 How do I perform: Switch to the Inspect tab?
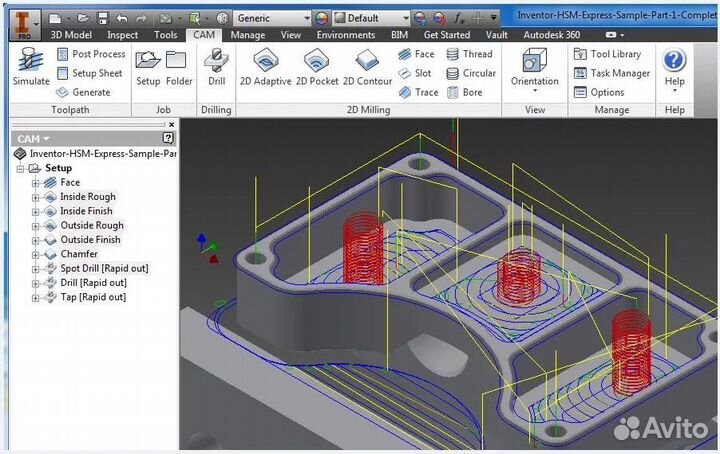pos(123,35)
